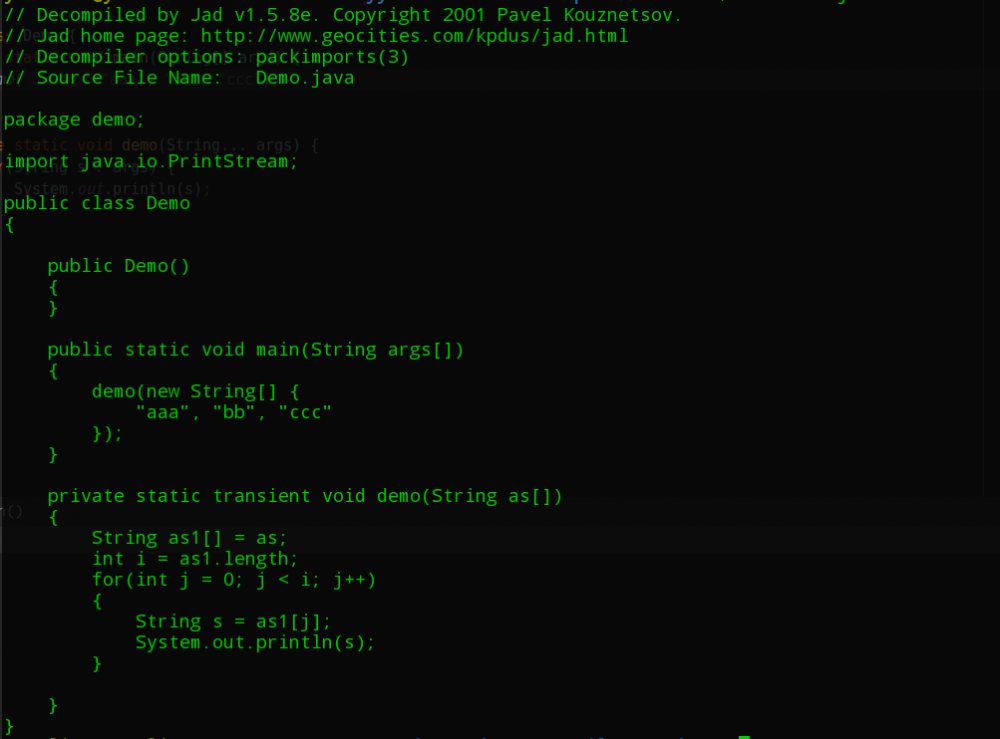The width and height of the screenshot is (1000, 739).
Task: Click the 'public class Demo' declaration
Action: [x=97, y=204]
